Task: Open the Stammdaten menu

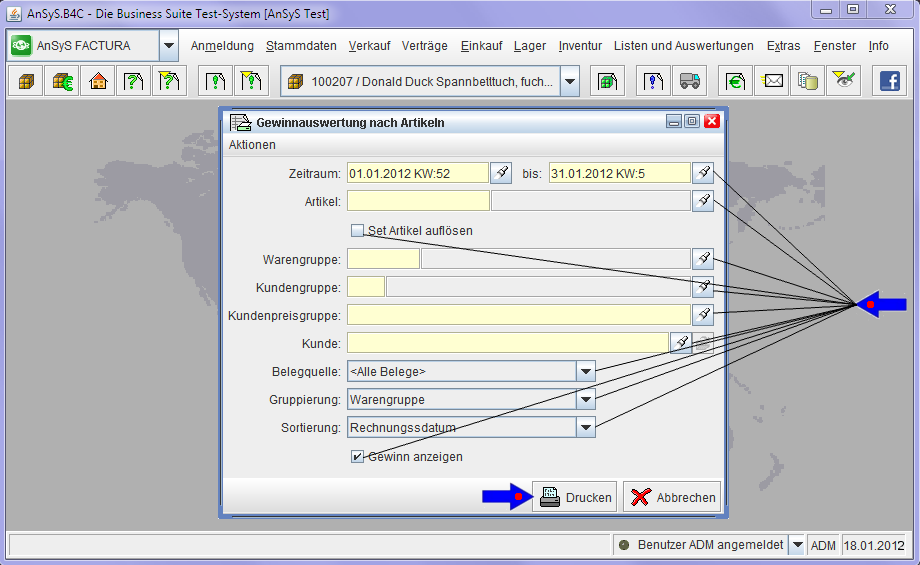Action: pos(301,46)
